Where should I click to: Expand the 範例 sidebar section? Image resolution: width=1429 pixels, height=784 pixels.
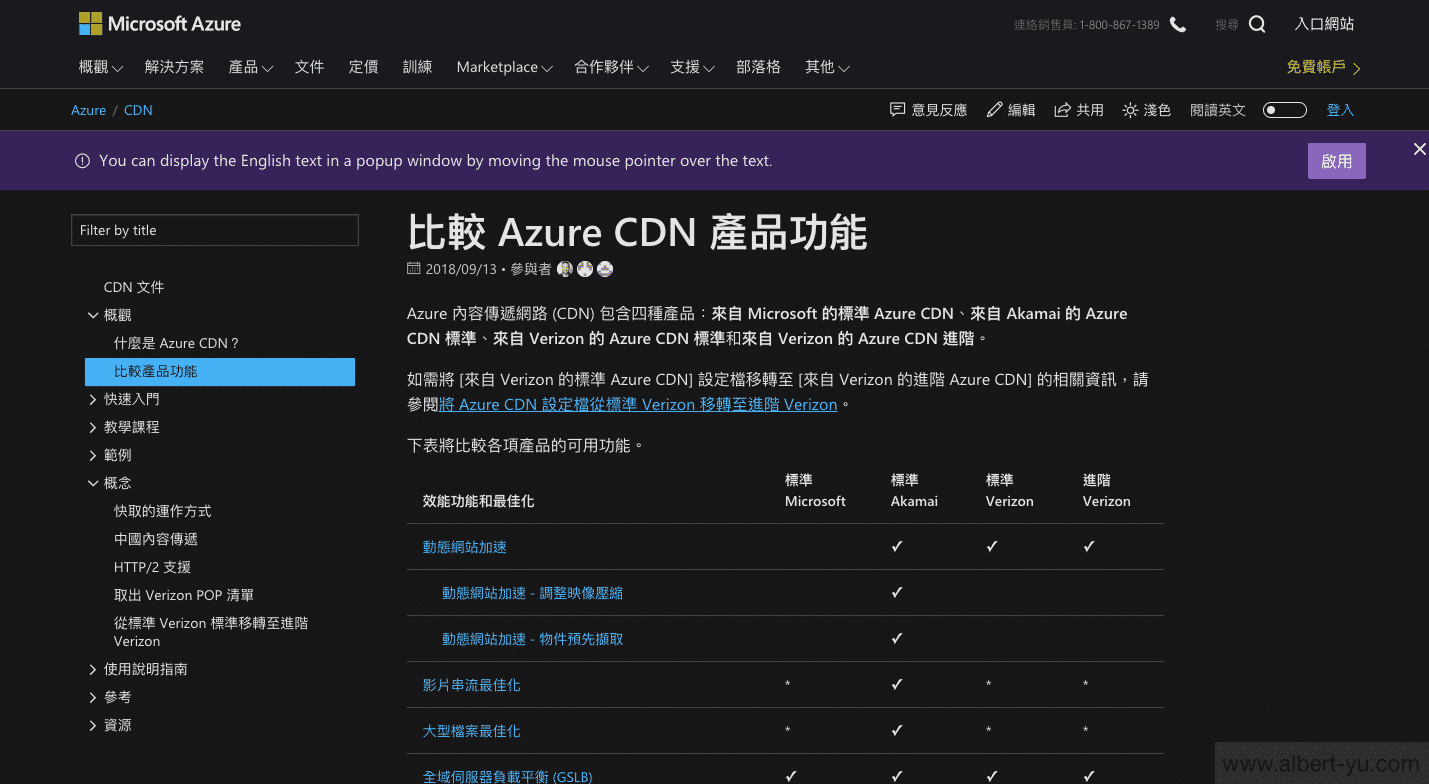pyautogui.click(x=93, y=455)
